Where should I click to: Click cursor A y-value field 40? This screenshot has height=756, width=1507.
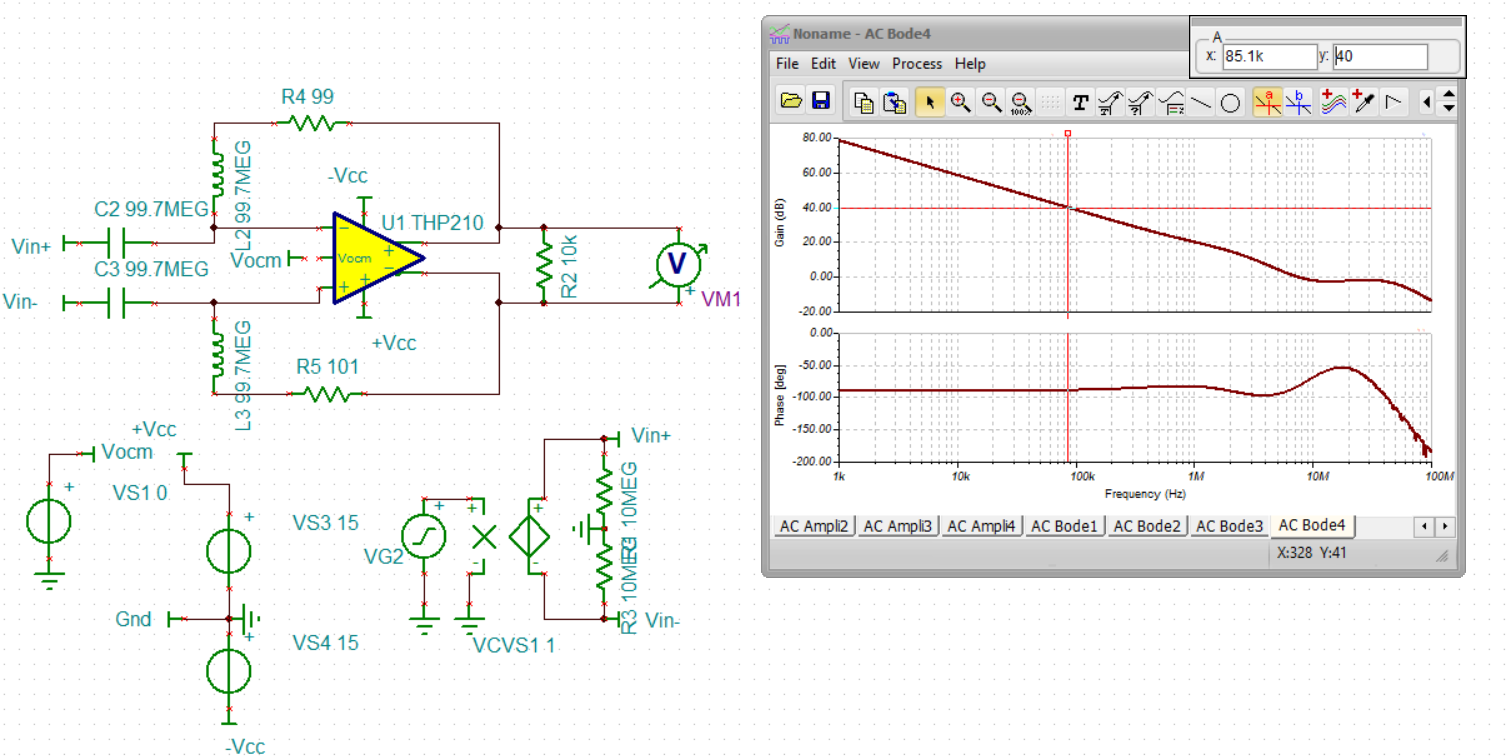(x=1380, y=57)
